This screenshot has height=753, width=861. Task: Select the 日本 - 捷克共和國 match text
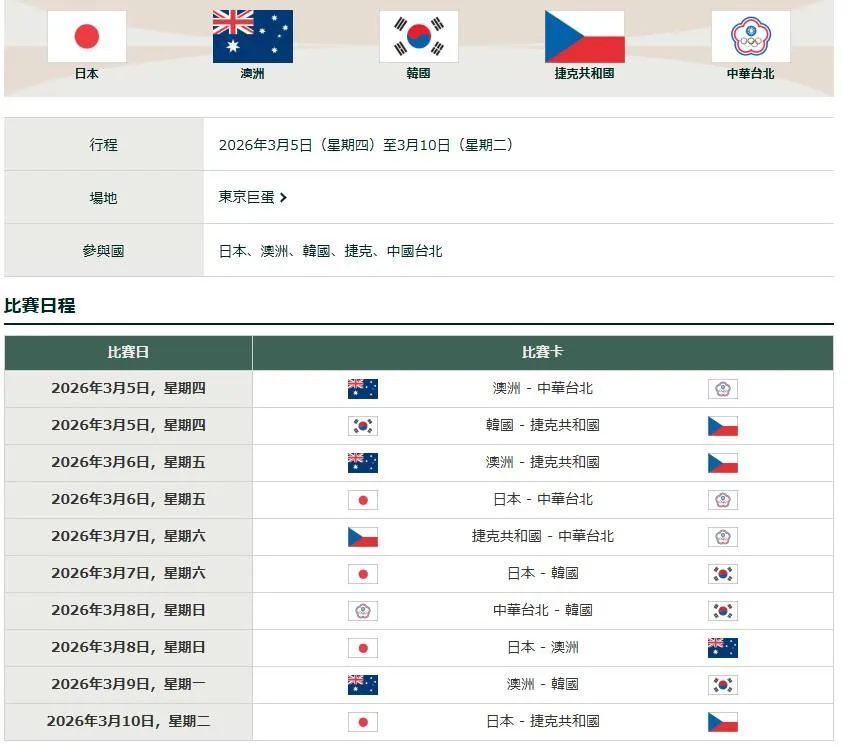coord(543,721)
